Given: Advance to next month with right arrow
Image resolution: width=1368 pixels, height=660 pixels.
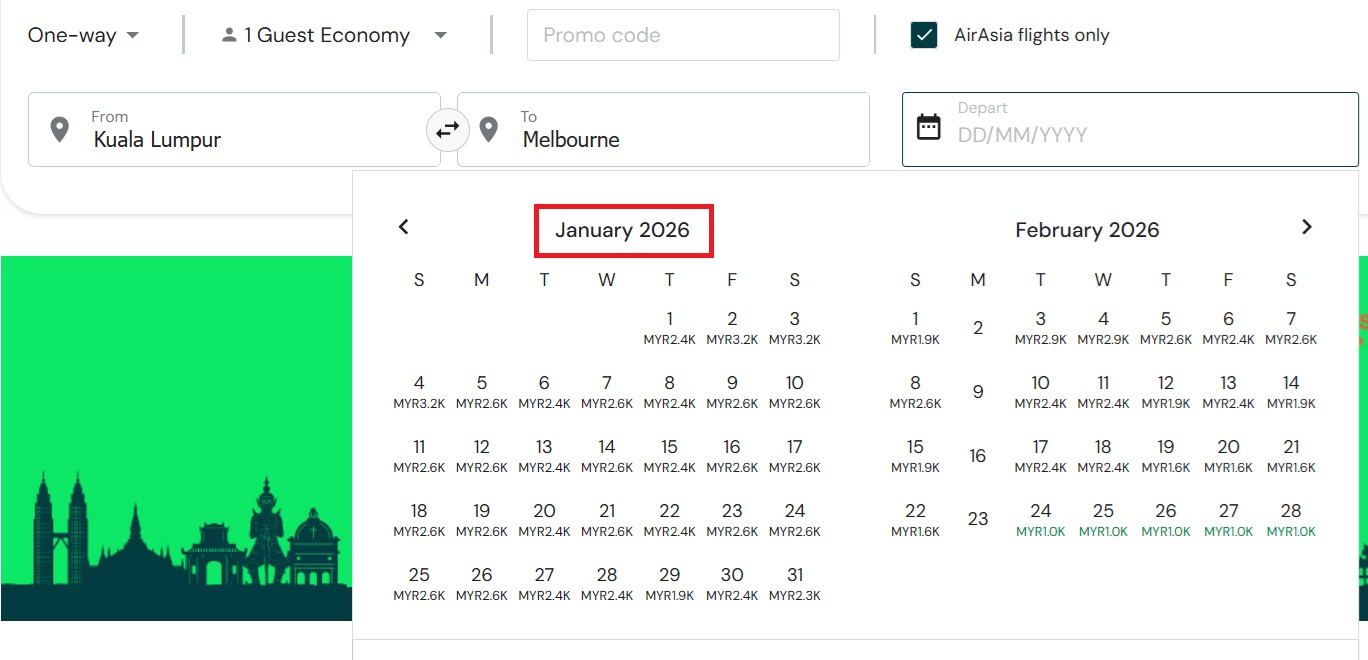Looking at the screenshot, I should point(1306,227).
